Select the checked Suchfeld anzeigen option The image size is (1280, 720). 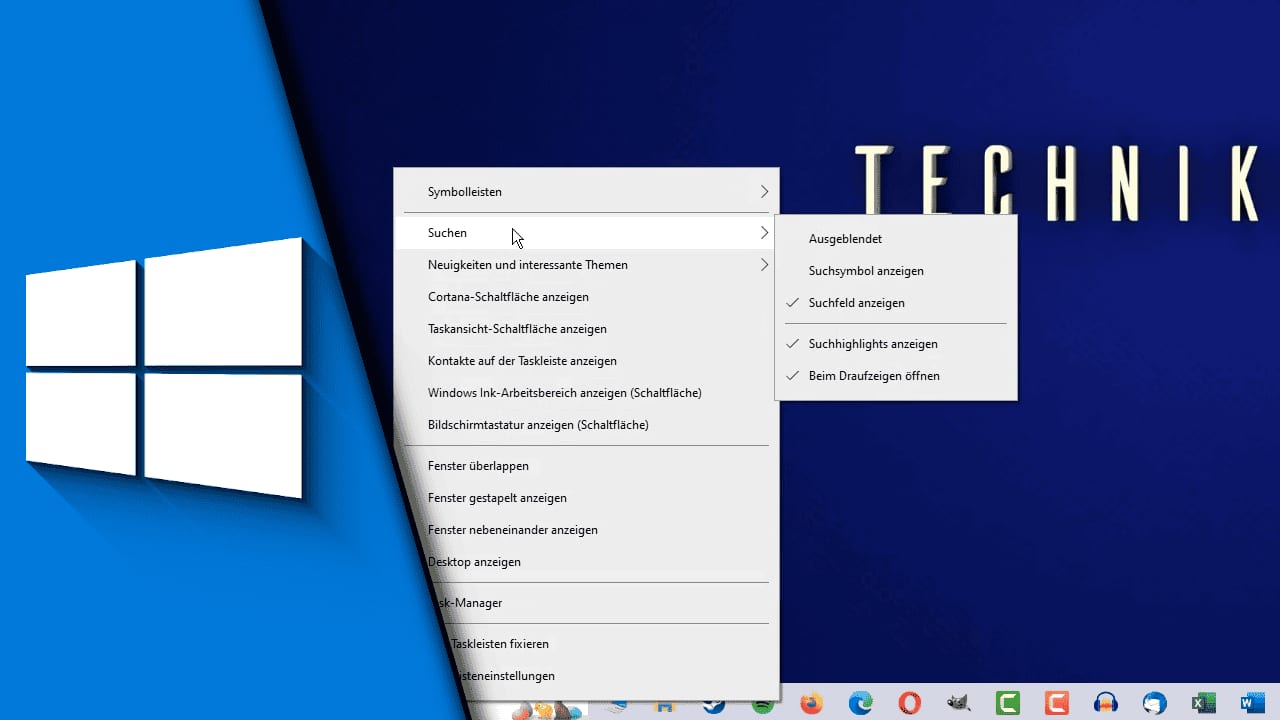click(896, 303)
